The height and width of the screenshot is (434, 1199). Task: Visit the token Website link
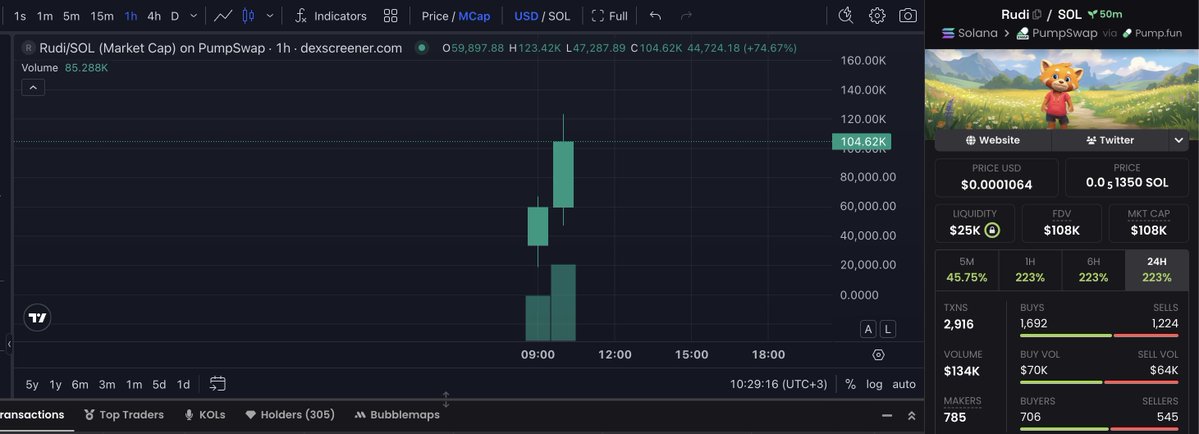coord(992,141)
